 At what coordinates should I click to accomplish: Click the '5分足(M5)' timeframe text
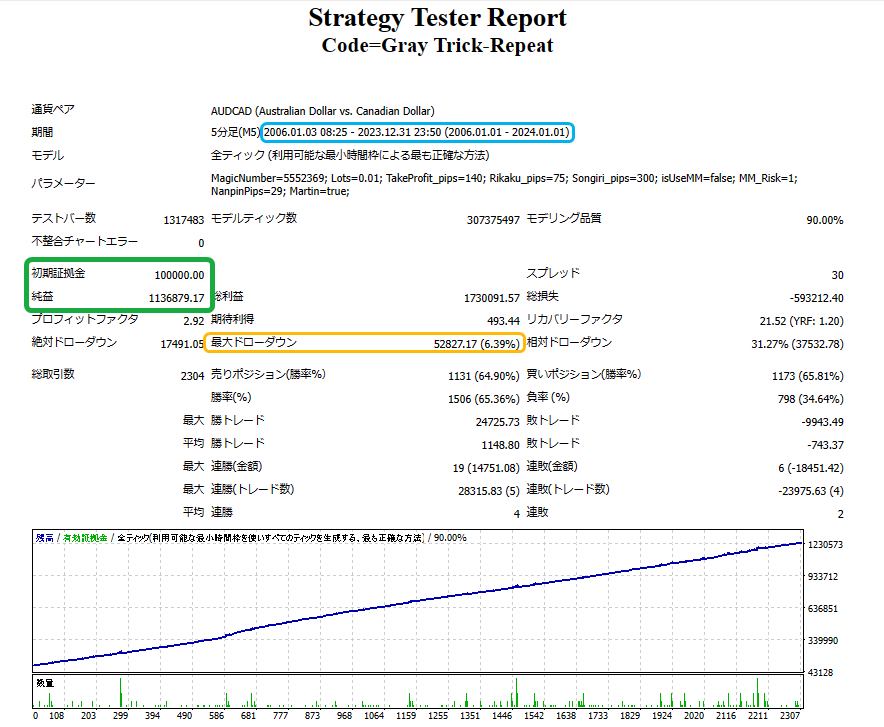(235, 132)
